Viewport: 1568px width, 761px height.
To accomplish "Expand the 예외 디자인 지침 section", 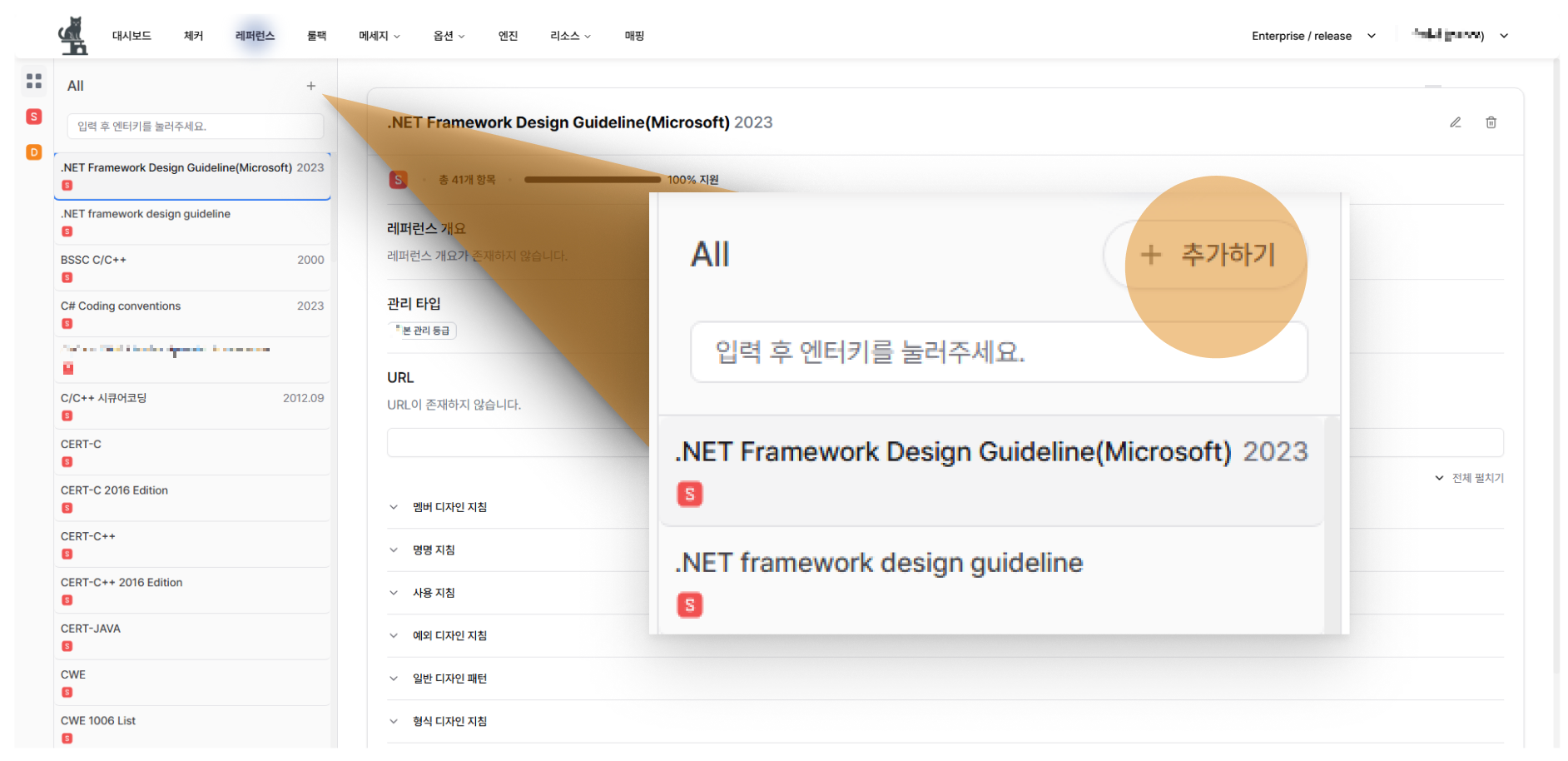I will 439,636.
